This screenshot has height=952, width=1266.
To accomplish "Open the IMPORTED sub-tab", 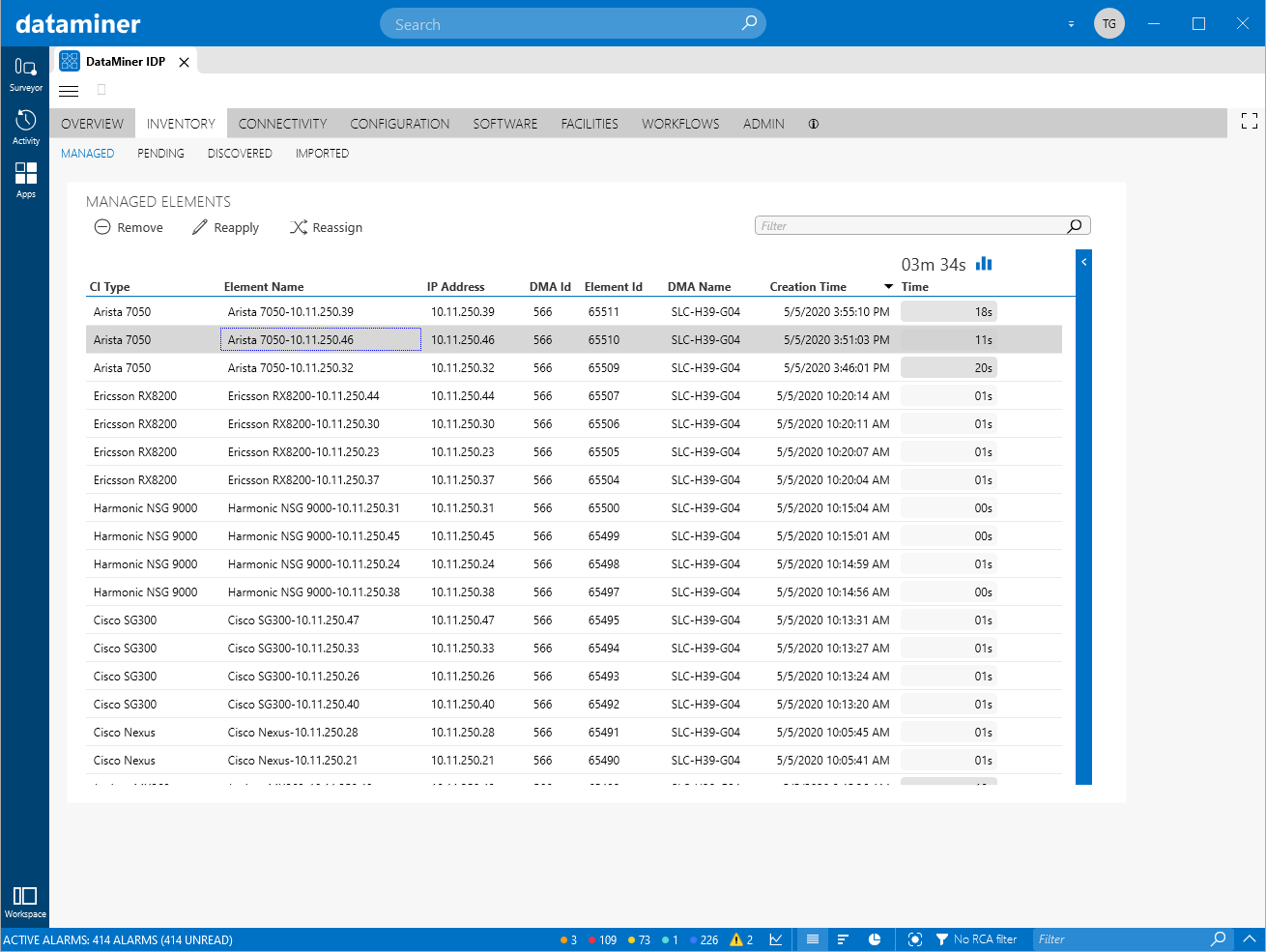I will (322, 154).
